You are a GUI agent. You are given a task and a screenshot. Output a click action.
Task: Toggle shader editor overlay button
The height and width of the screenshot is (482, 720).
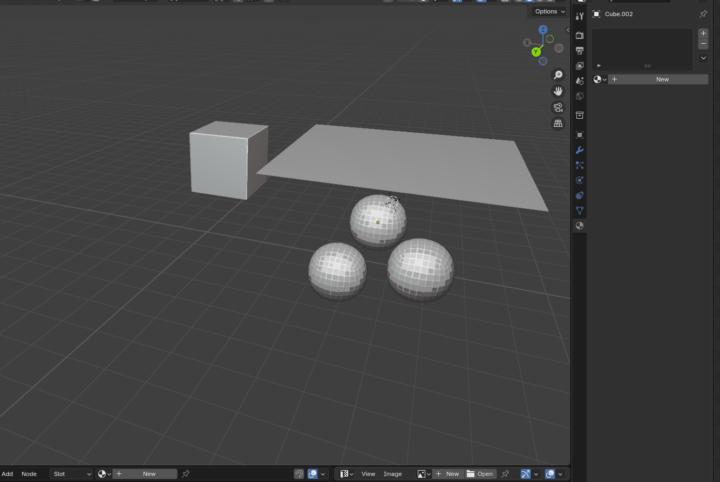click(x=312, y=474)
